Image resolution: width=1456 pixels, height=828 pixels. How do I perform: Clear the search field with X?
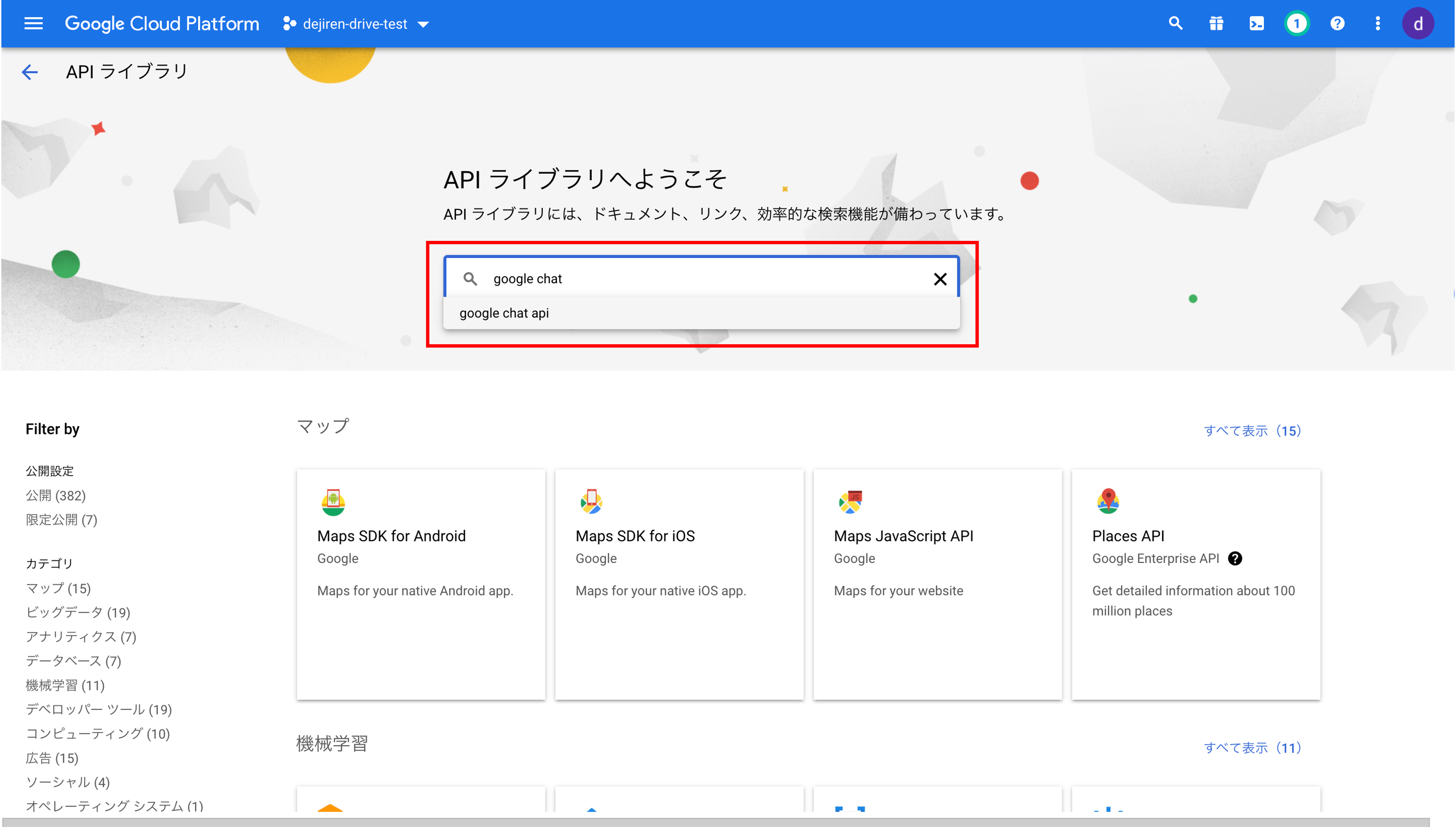click(x=940, y=279)
